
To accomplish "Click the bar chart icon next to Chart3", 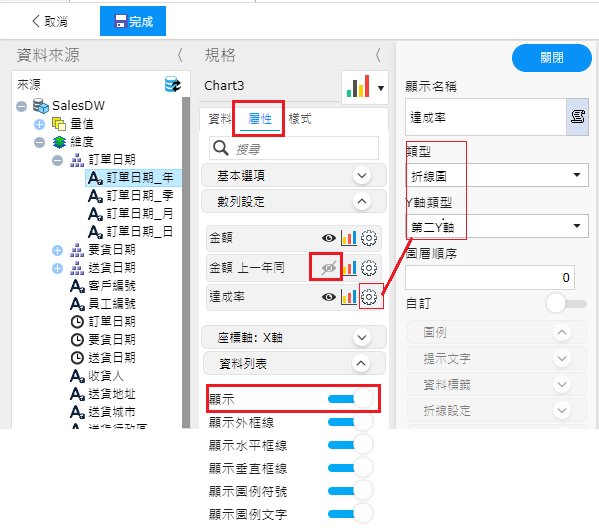I will click(358, 86).
